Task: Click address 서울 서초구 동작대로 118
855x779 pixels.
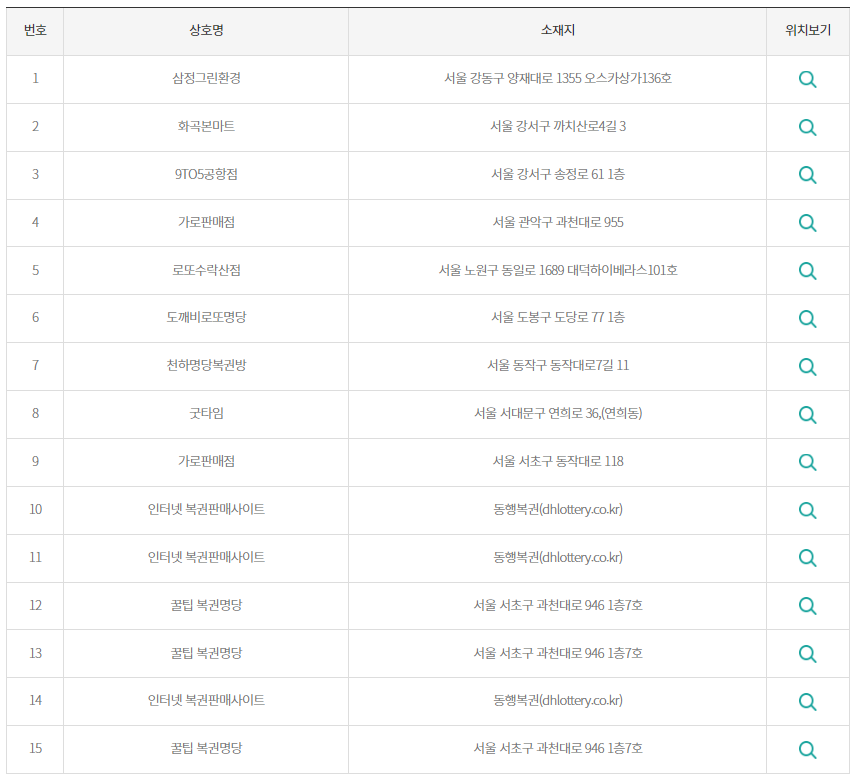Action: [x=558, y=461]
